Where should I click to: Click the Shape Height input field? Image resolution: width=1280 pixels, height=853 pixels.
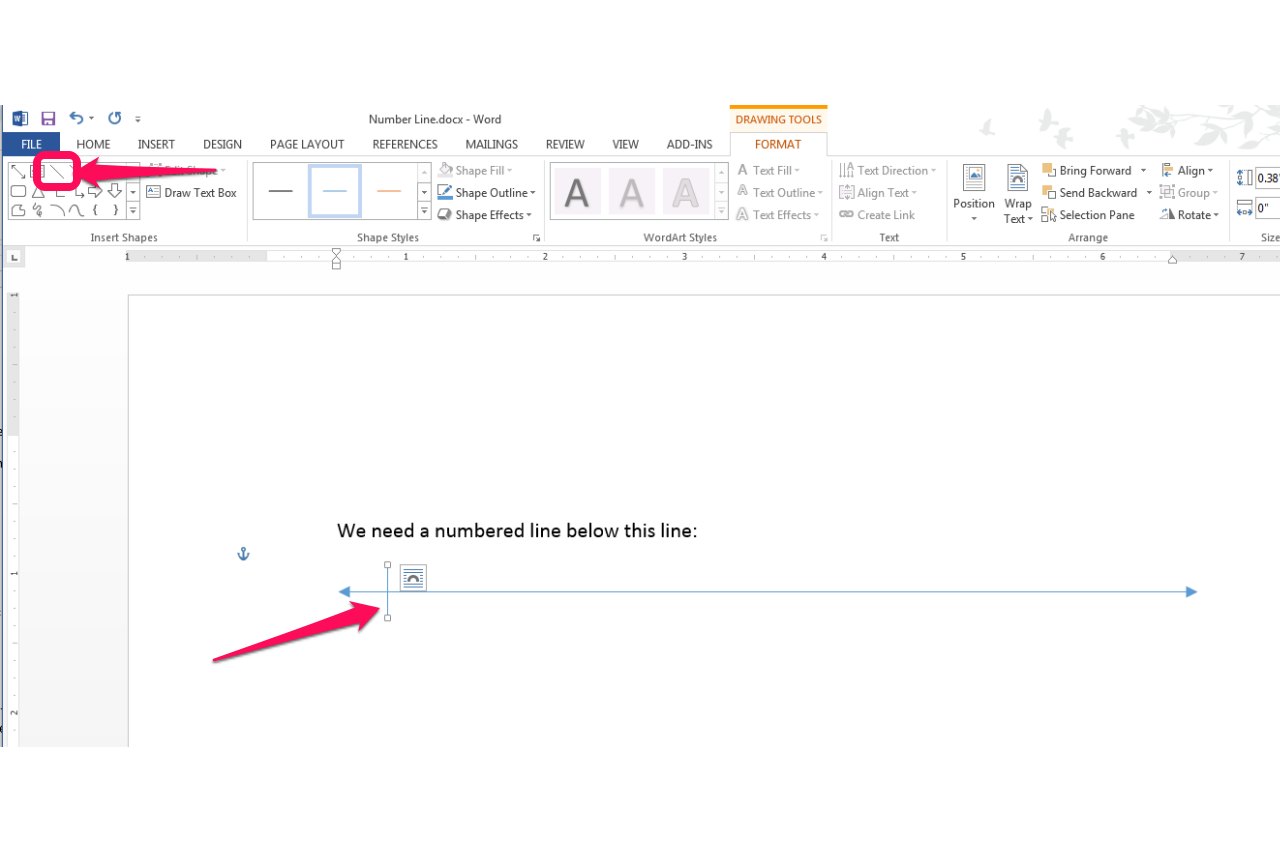tap(1268, 178)
